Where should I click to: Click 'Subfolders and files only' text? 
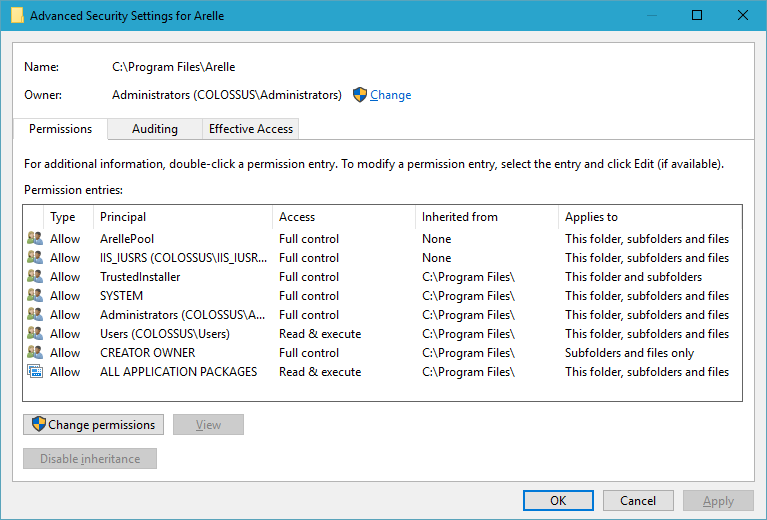click(x=629, y=353)
